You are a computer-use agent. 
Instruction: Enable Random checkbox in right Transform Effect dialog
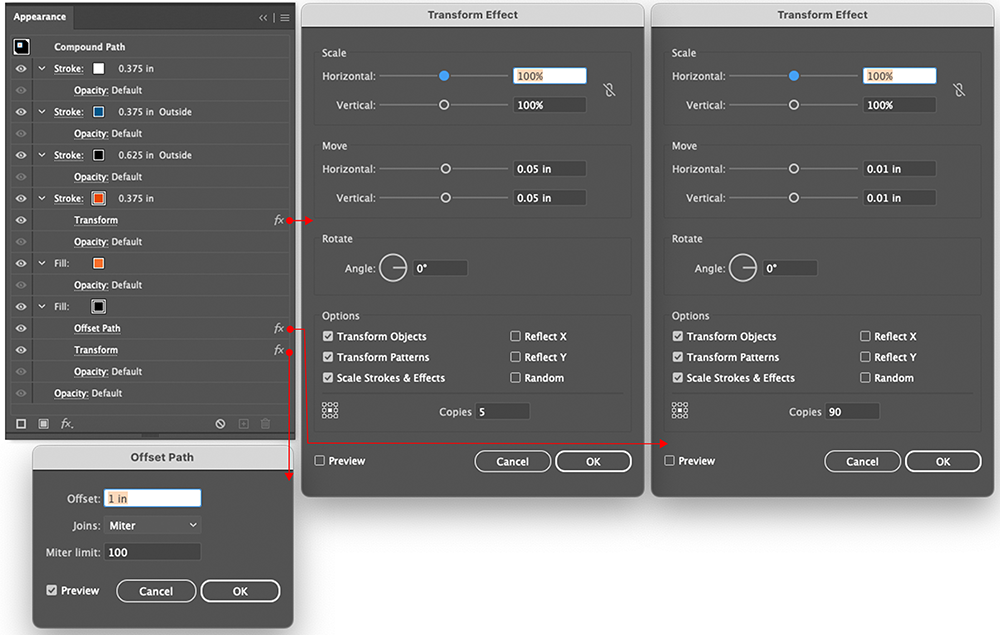point(866,378)
